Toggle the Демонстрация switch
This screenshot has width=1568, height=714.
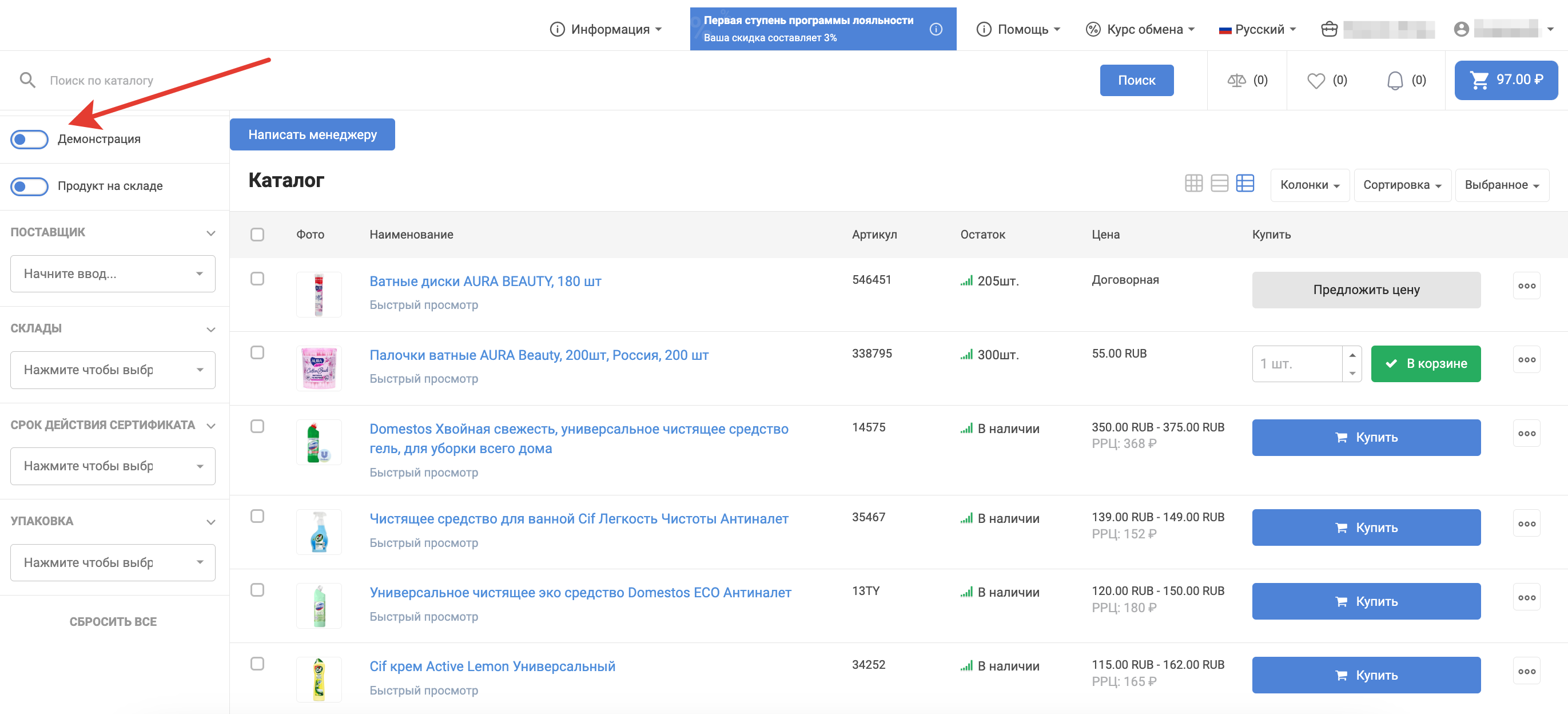tap(29, 140)
